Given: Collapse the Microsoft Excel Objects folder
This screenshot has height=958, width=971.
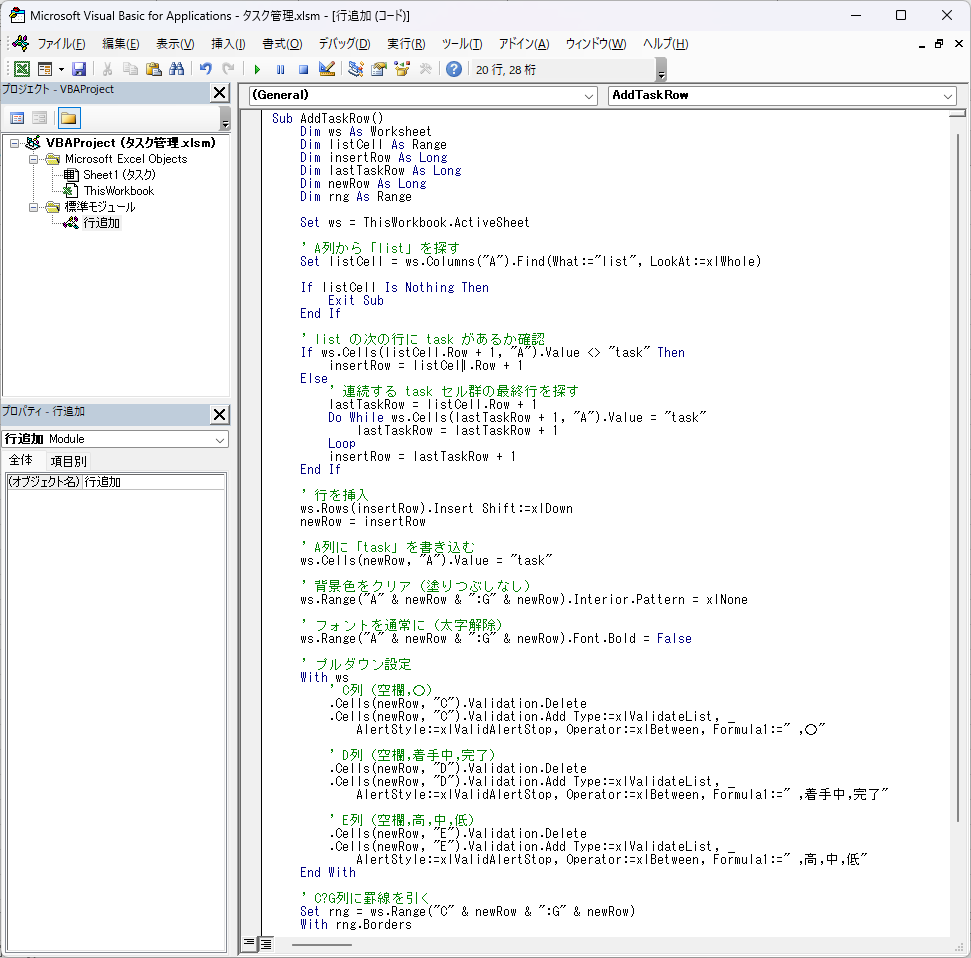Looking at the screenshot, I should (x=33, y=159).
